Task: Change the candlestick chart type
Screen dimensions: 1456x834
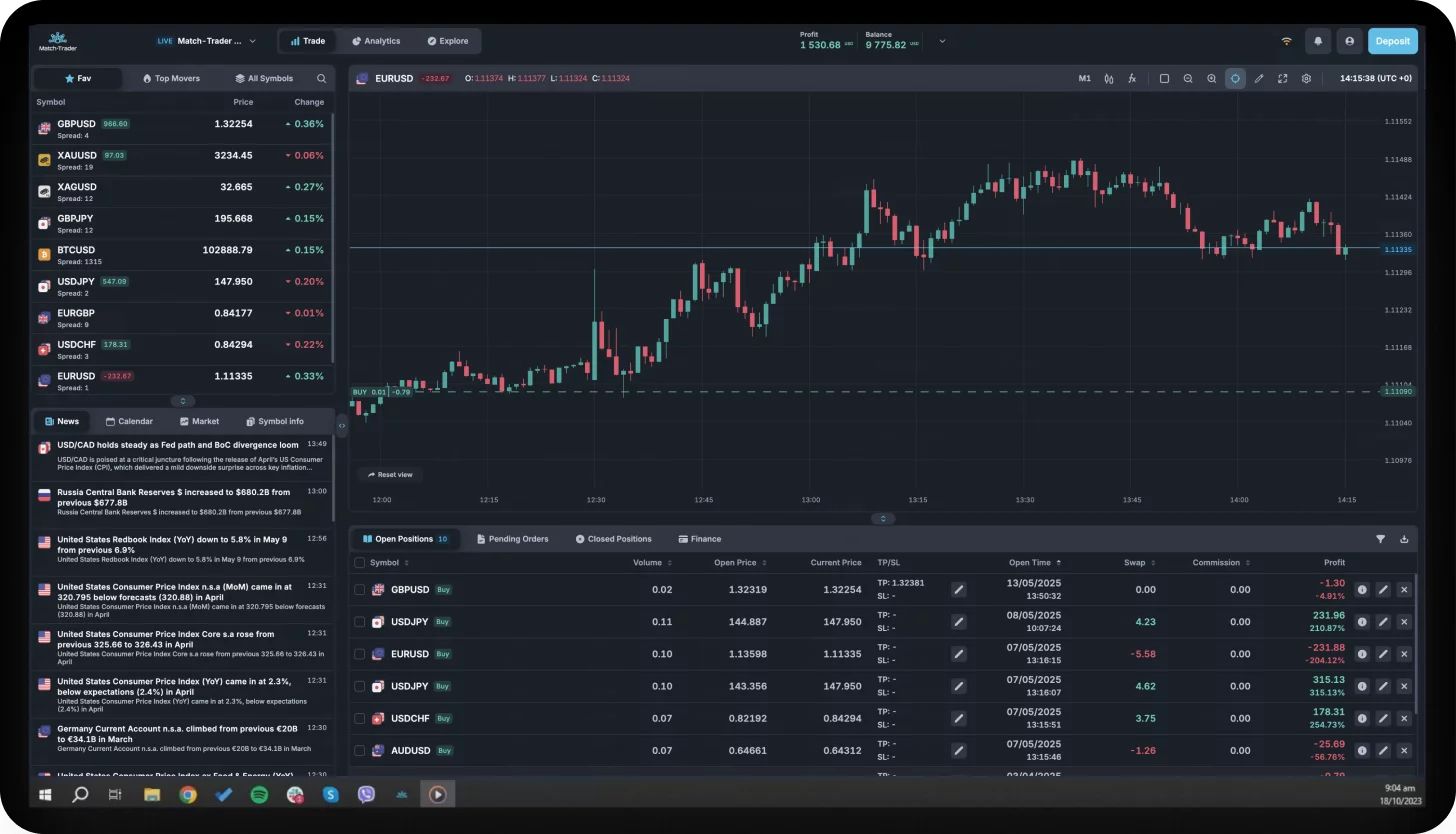Action: (1109, 78)
